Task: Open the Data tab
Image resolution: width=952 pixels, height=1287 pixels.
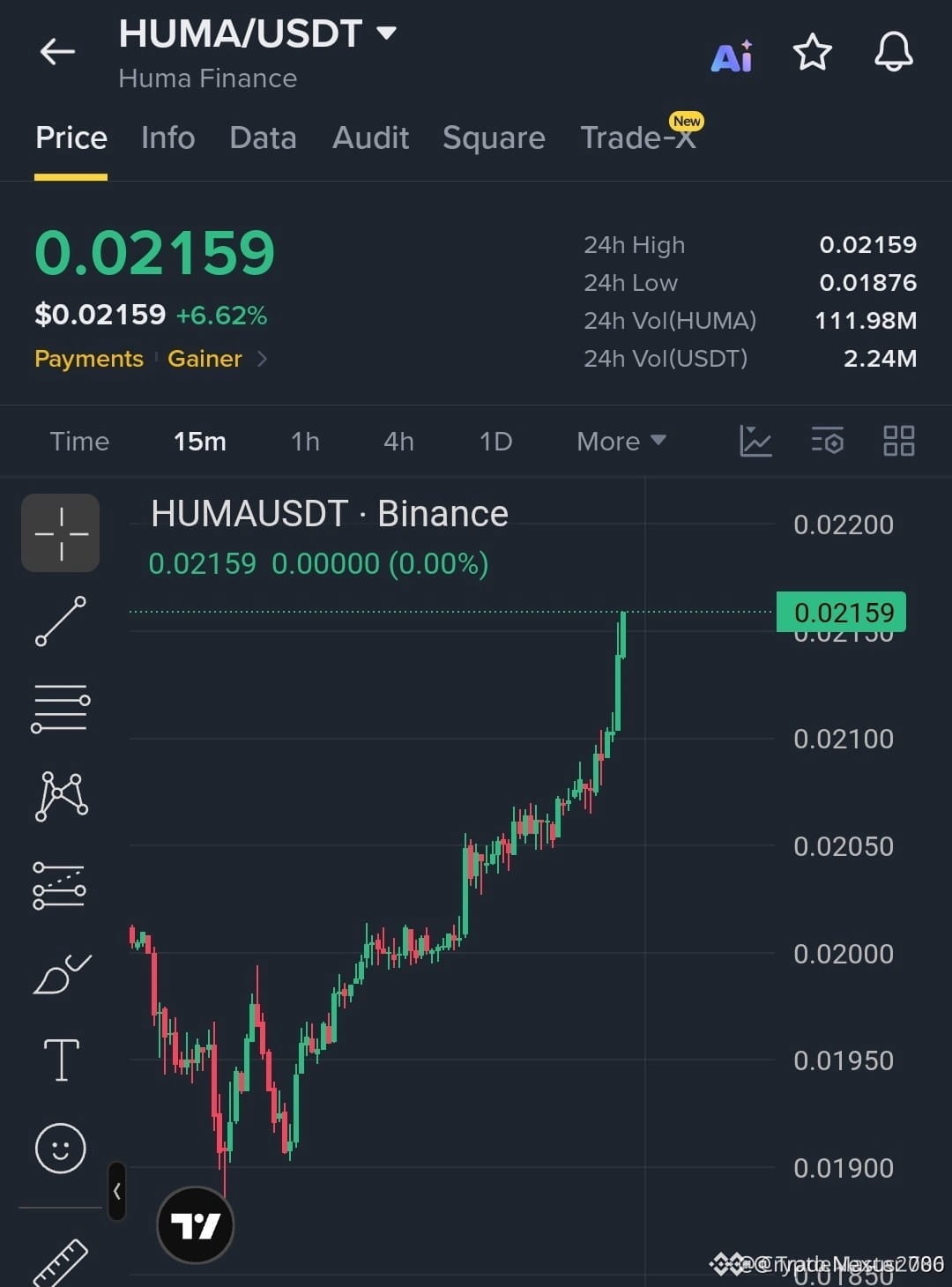Action: pos(263,138)
